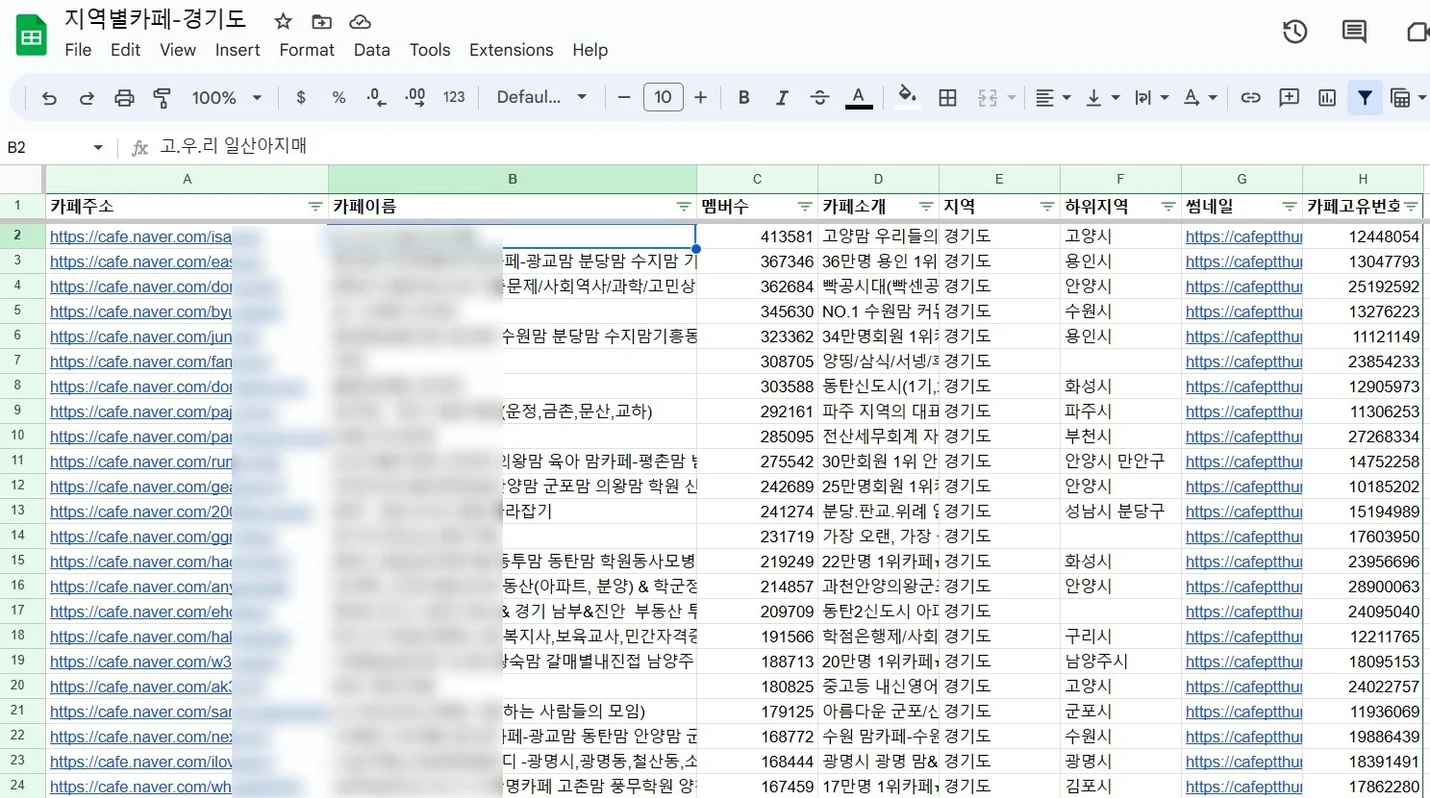Decrease decimal places

377,98
